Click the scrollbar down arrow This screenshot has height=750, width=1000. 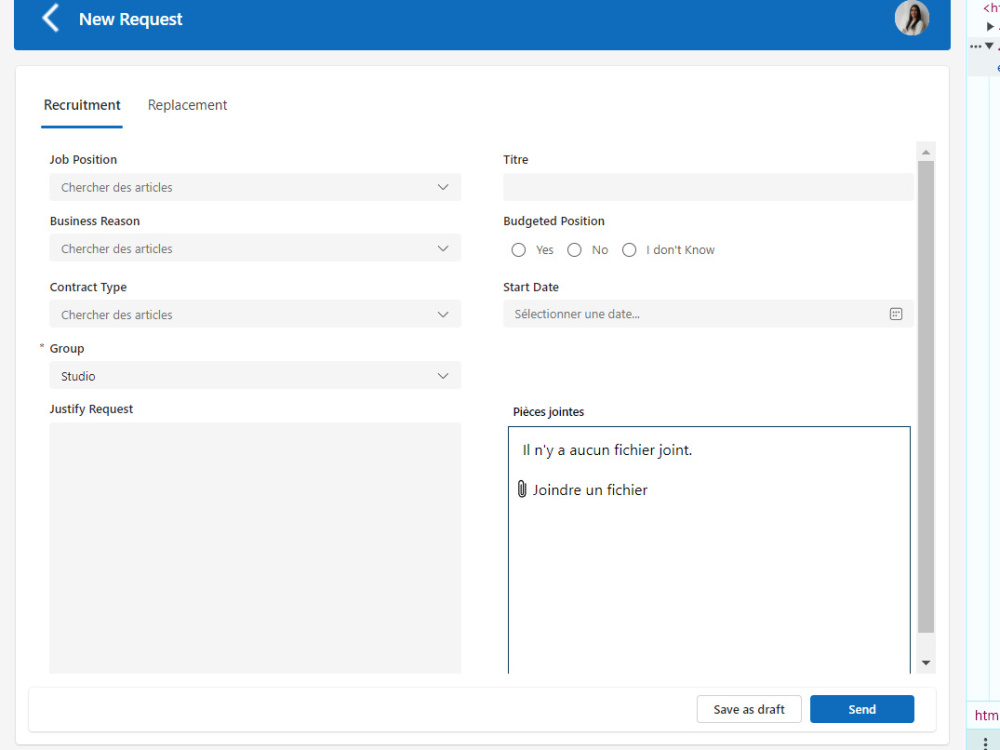(925, 661)
